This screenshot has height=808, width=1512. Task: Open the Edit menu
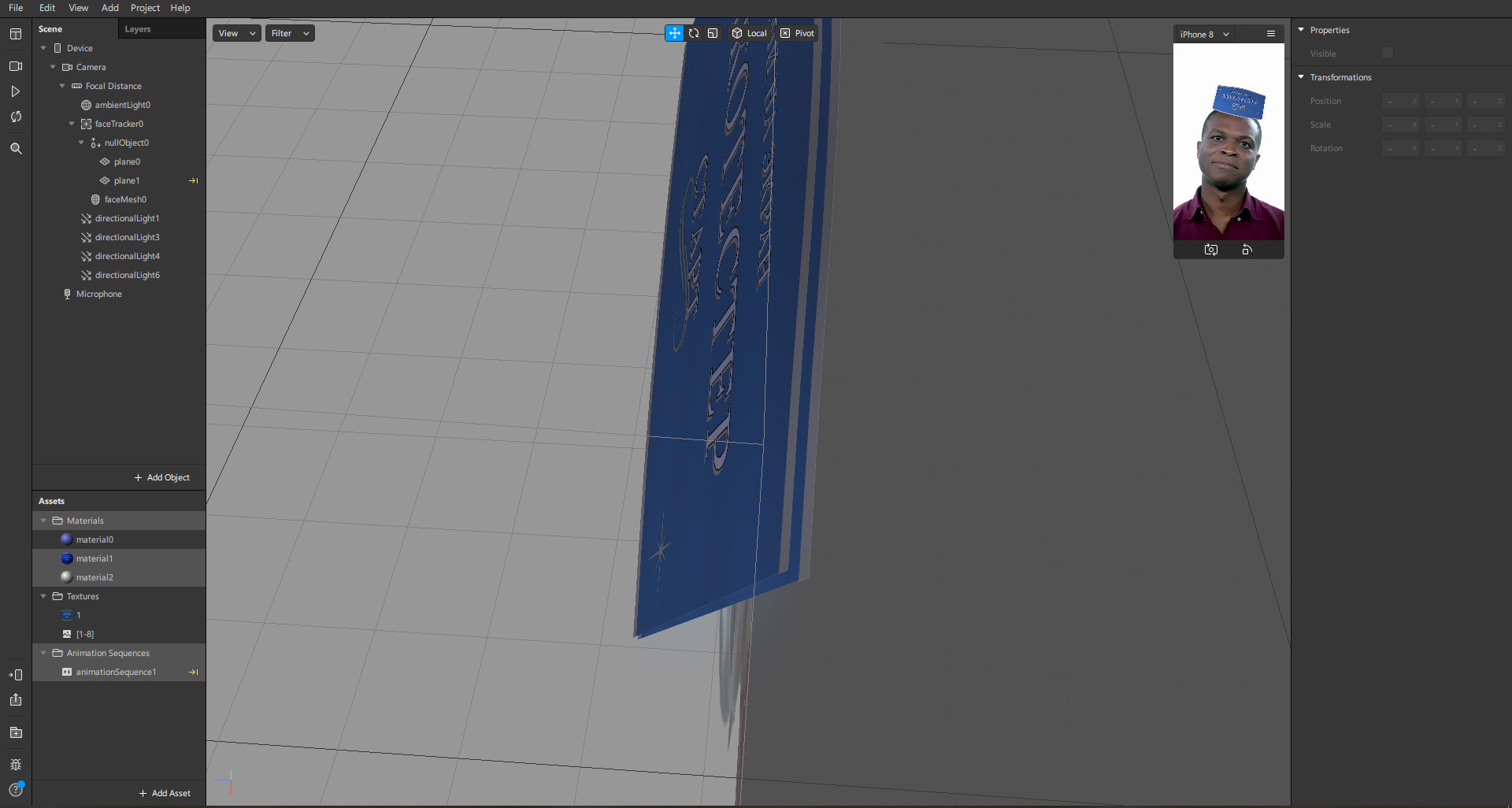[x=47, y=8]
